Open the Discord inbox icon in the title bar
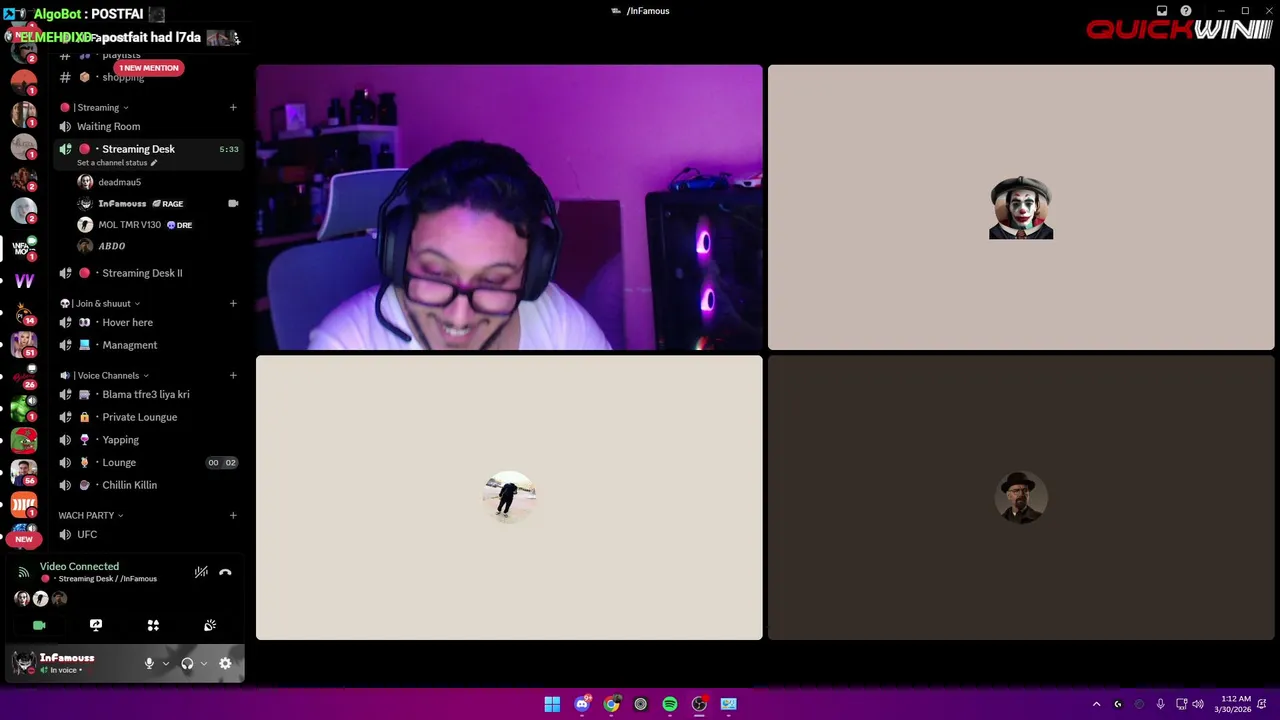Viewport: 1280px width, 720px height. pos(1162,11)
